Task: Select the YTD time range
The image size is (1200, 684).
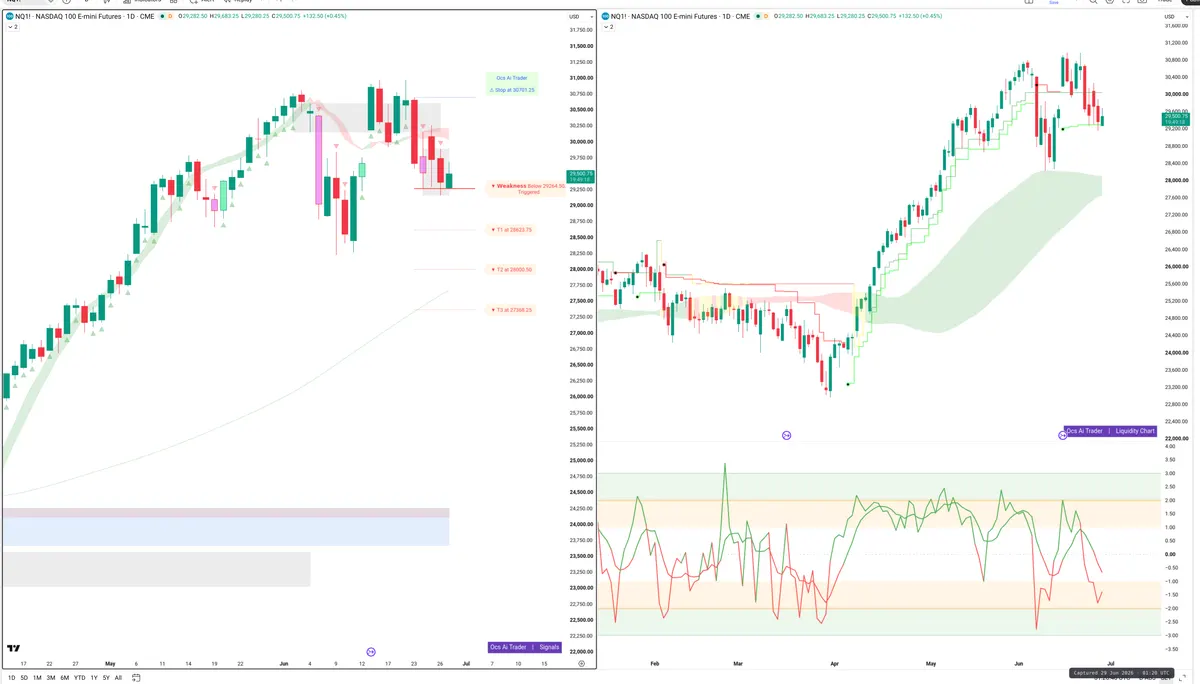Action: coord(79,678)
